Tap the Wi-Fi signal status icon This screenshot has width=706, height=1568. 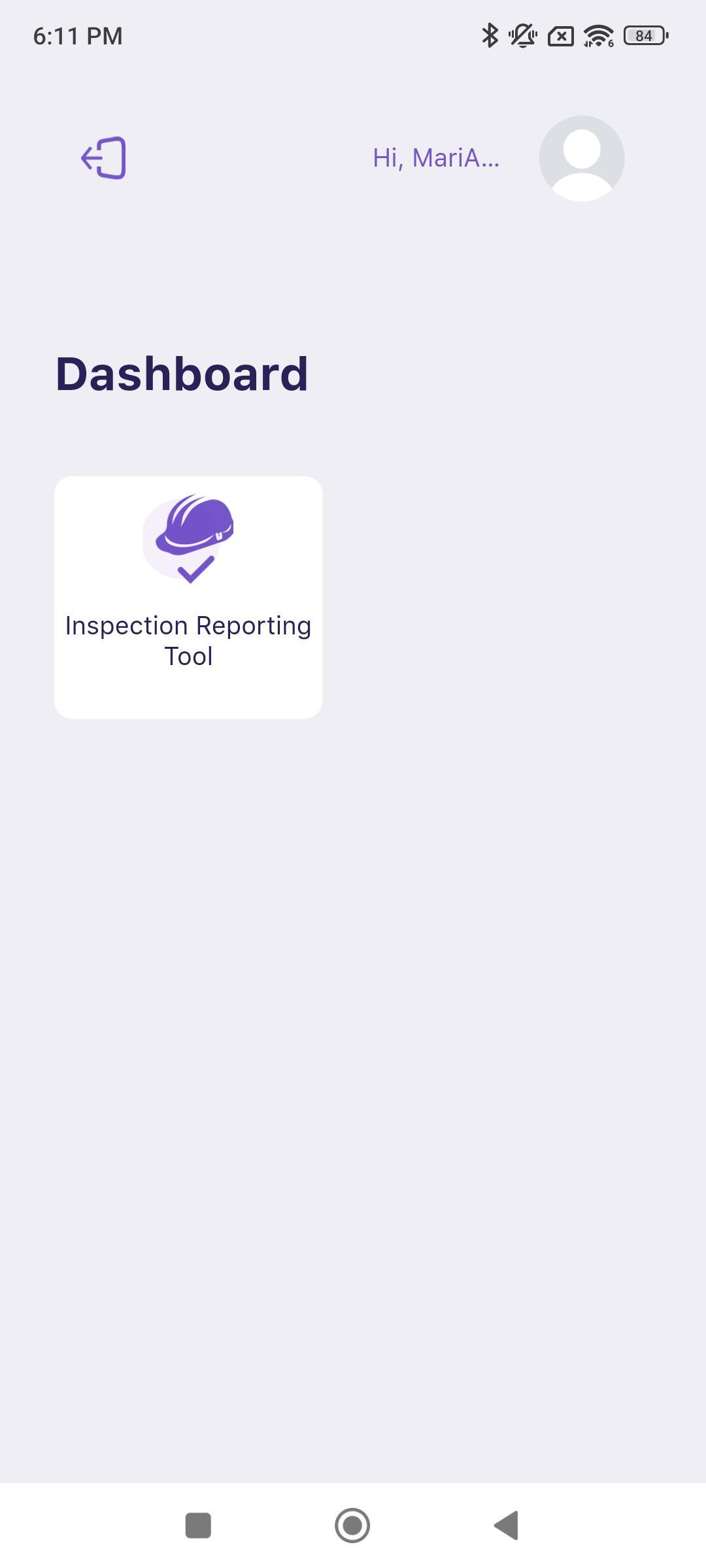click(598, 35)
